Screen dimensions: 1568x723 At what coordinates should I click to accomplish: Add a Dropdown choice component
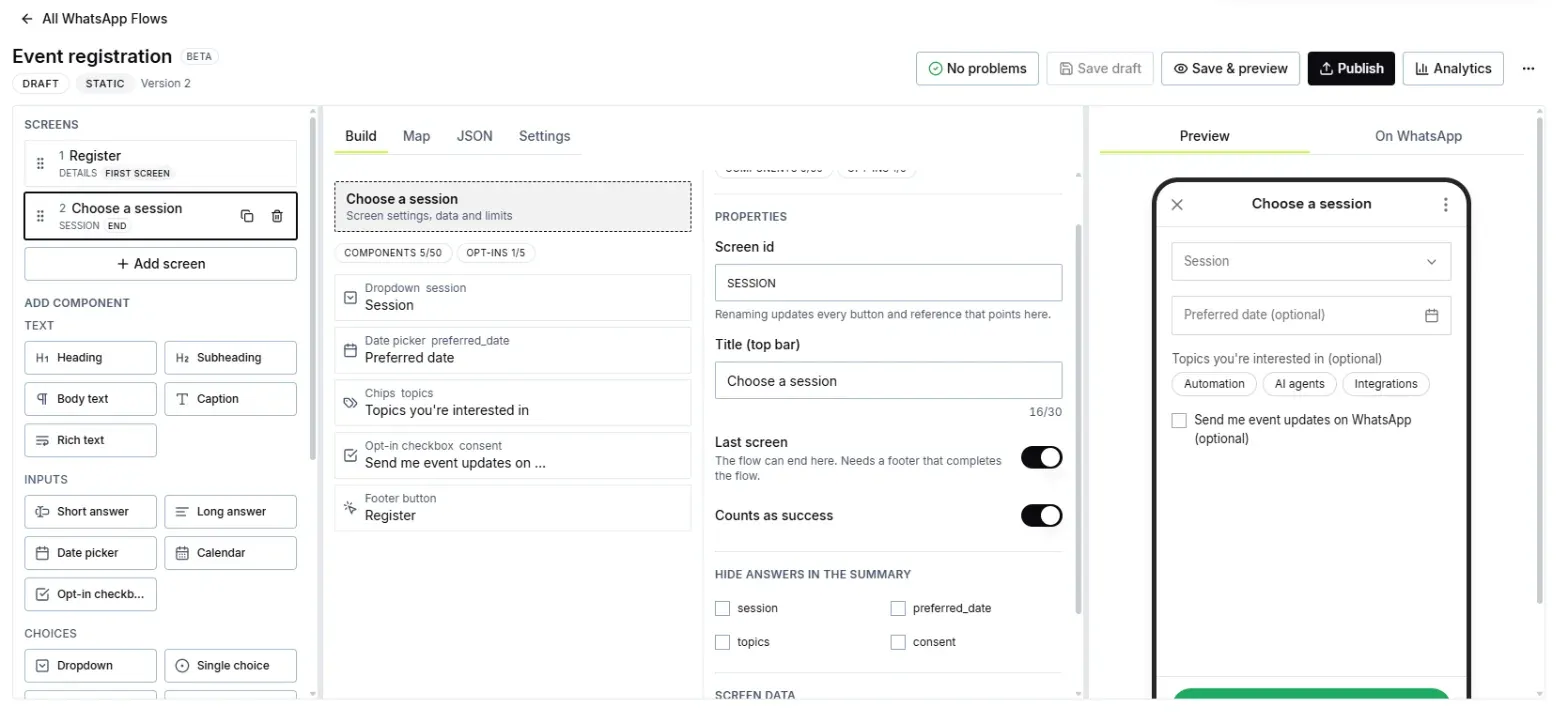90,666
